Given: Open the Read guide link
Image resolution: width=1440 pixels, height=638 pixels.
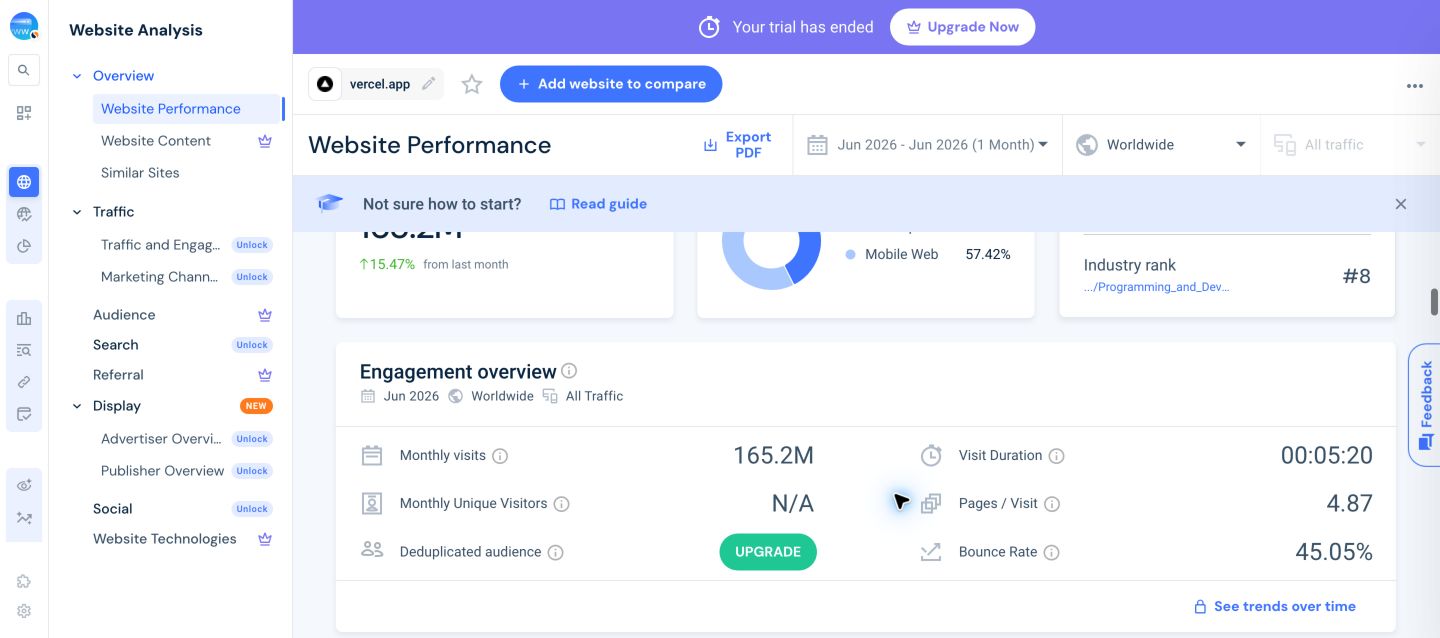Looking at the screenshot, I should click(x=598, y=204).
